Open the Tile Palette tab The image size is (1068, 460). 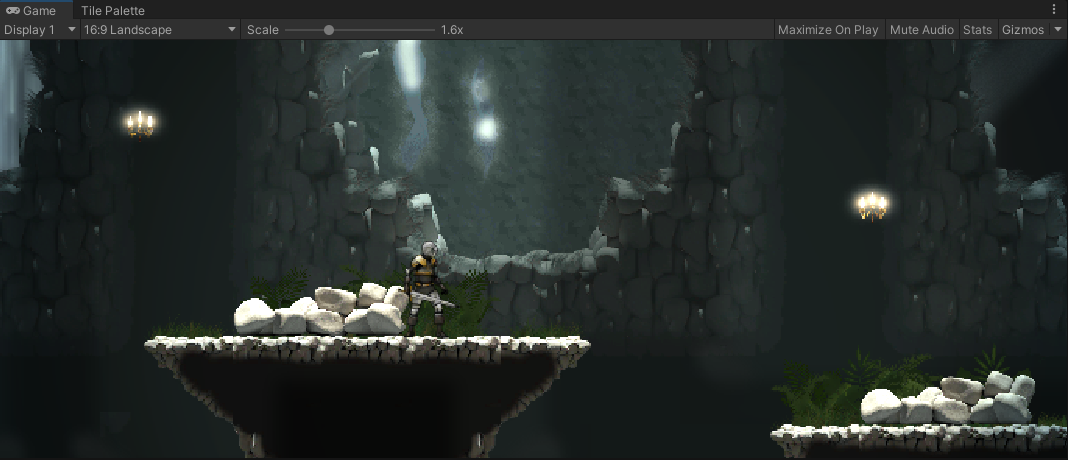[112, 10]
